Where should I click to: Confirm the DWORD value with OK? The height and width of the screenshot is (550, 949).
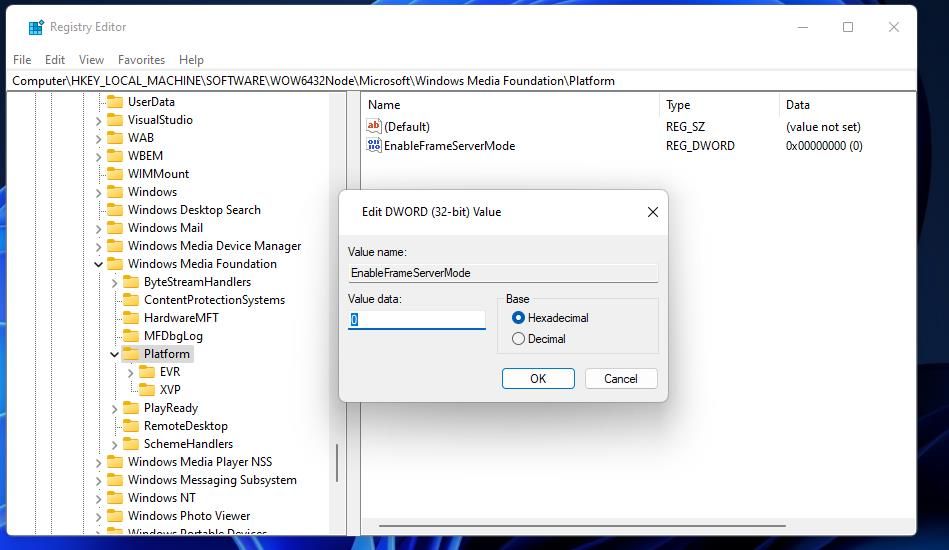(538, 379)
